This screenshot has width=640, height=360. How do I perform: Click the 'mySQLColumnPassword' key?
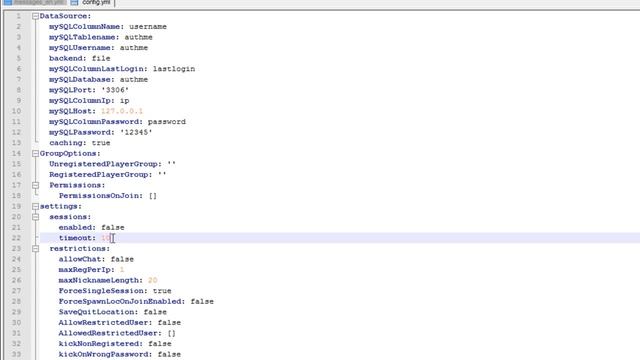(94, 122)
